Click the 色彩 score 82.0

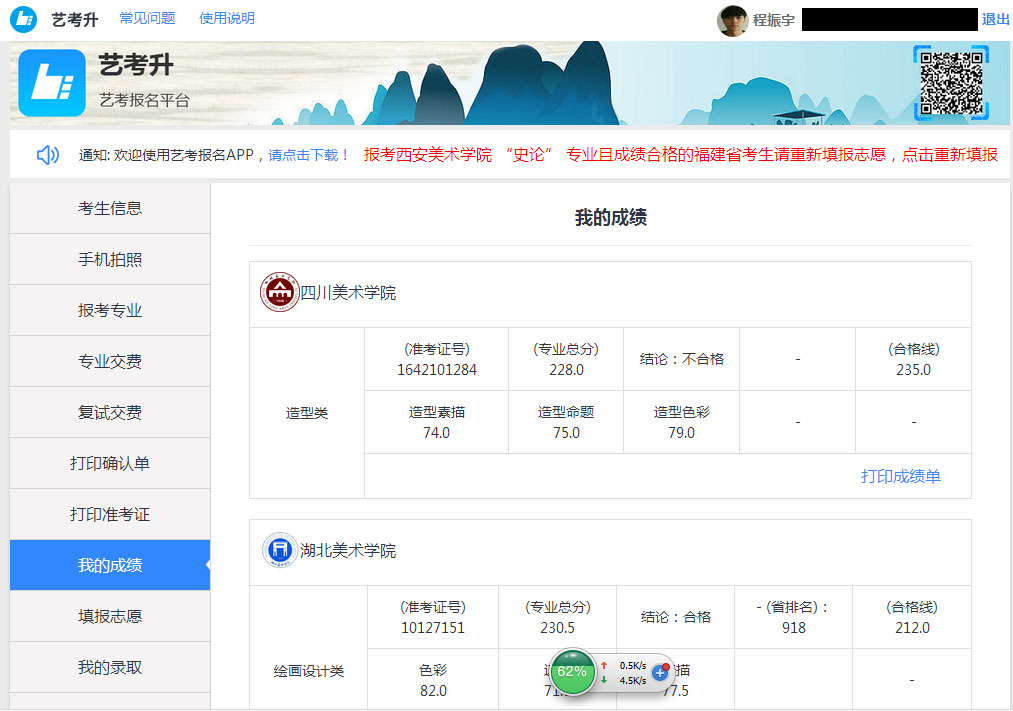(x=433, y=691)
